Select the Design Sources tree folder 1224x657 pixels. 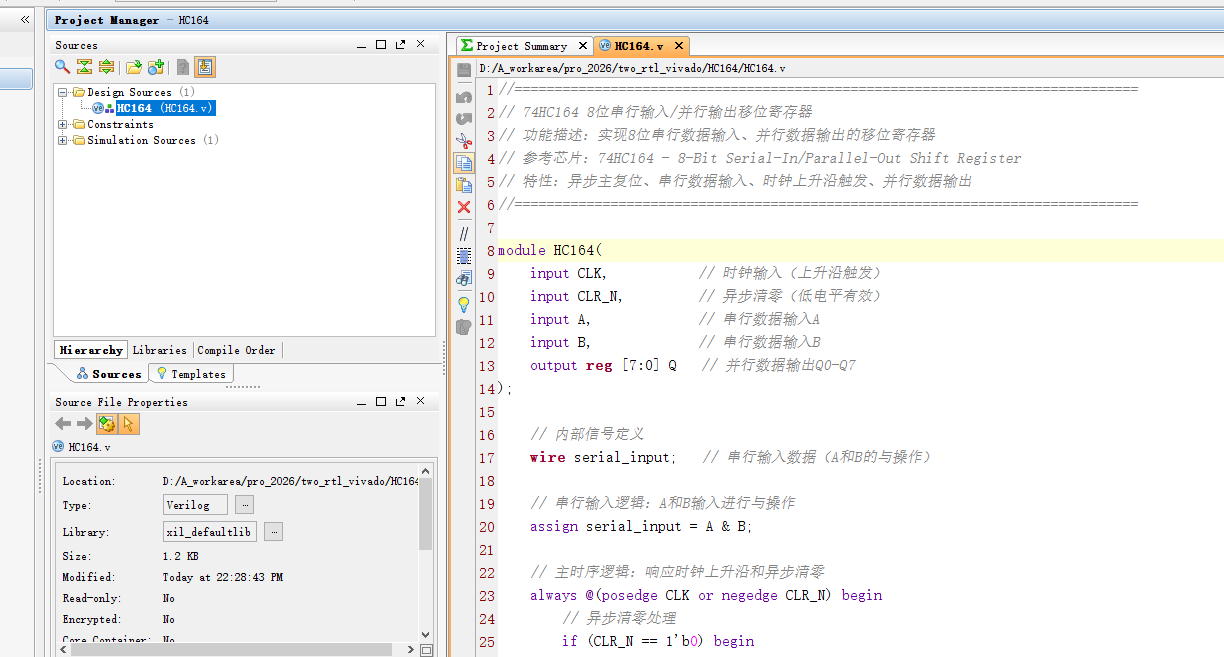tap(135, 92)
